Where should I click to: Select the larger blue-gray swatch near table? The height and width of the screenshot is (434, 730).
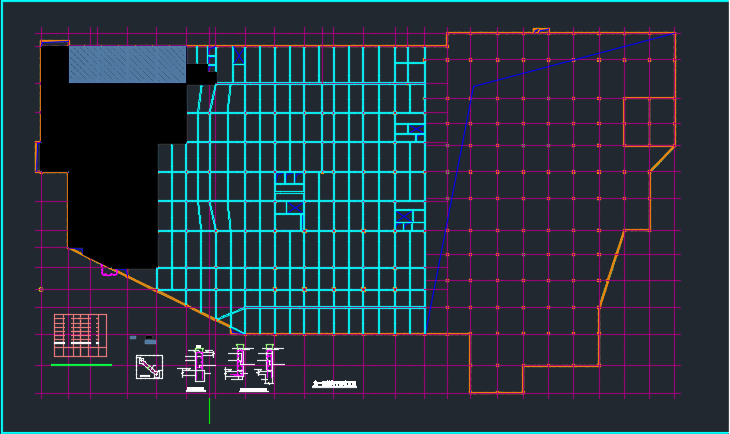pos(150,342)
